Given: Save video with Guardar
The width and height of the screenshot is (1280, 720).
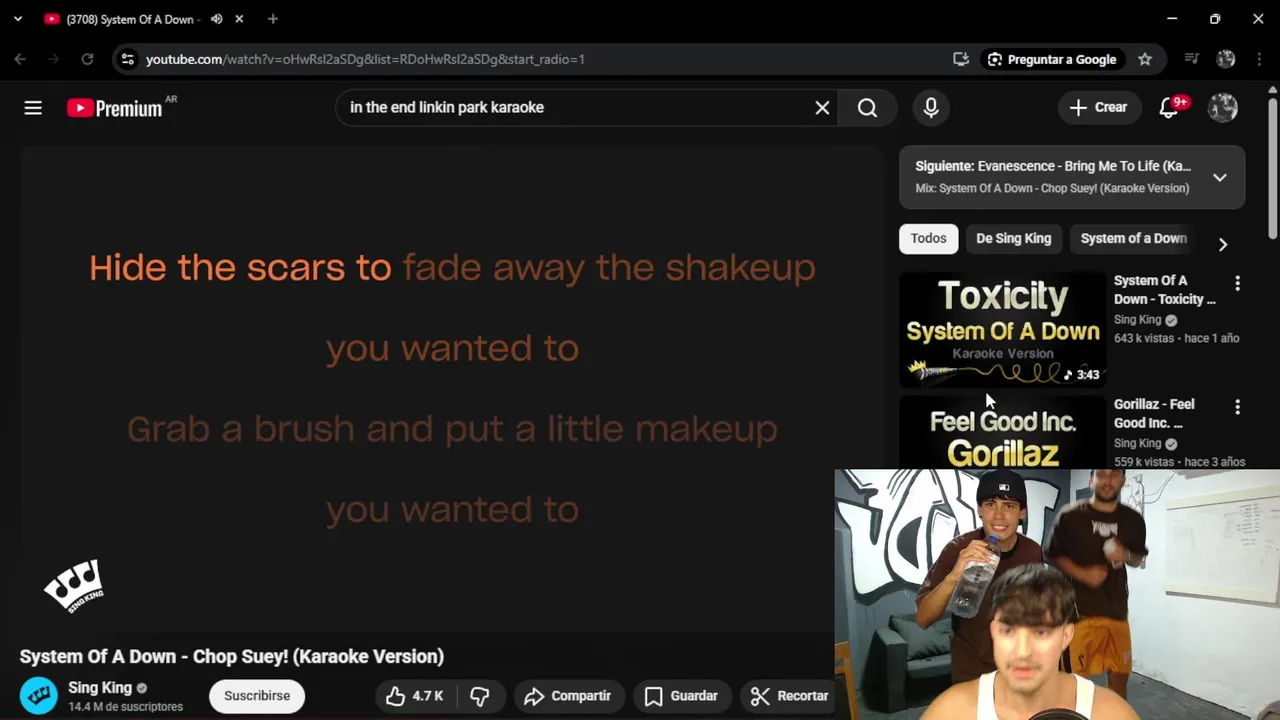Looking at the screenshot, I should (681, 696).
